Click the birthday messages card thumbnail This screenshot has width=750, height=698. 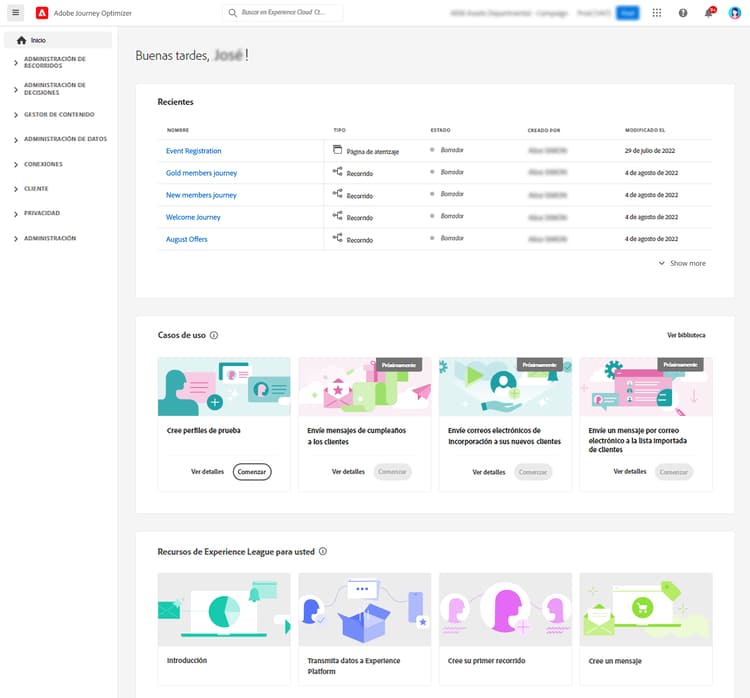point(364,387)
